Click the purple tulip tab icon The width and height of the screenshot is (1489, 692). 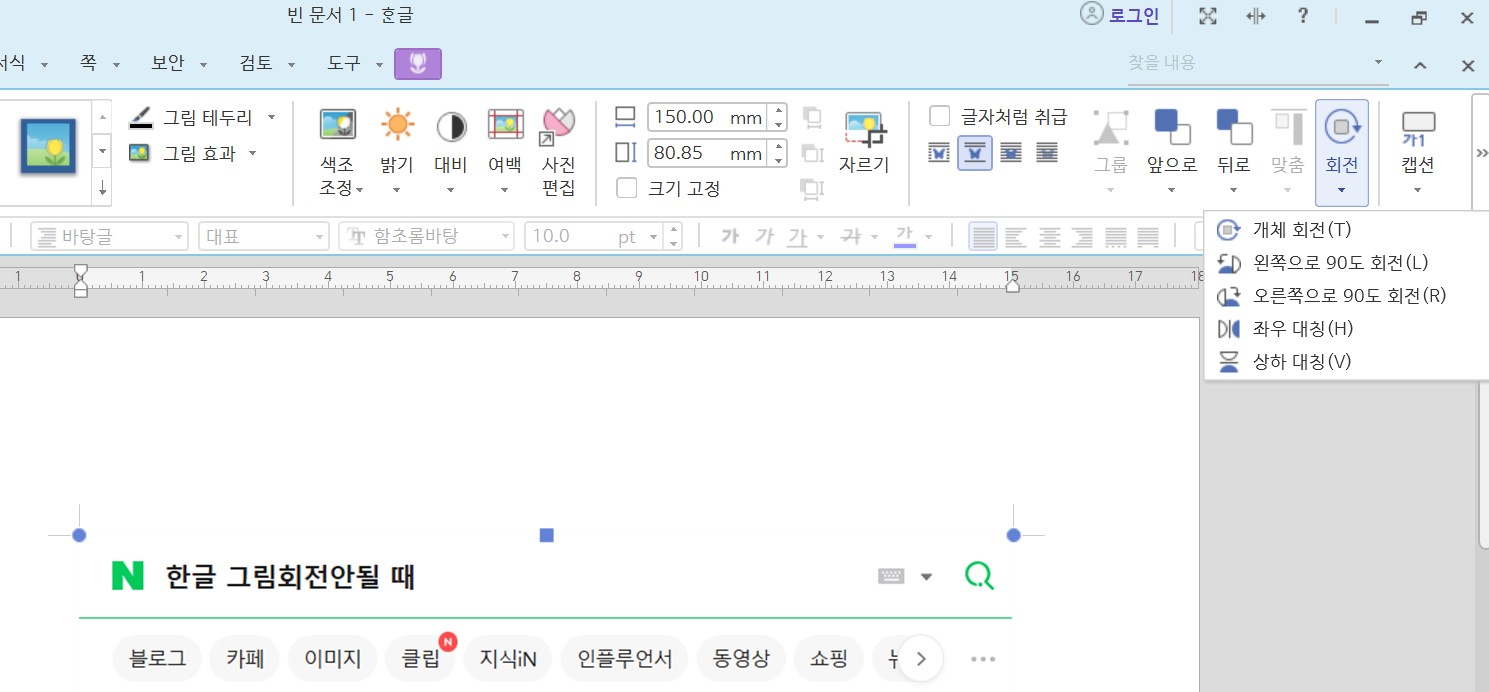tap(418, 63)
